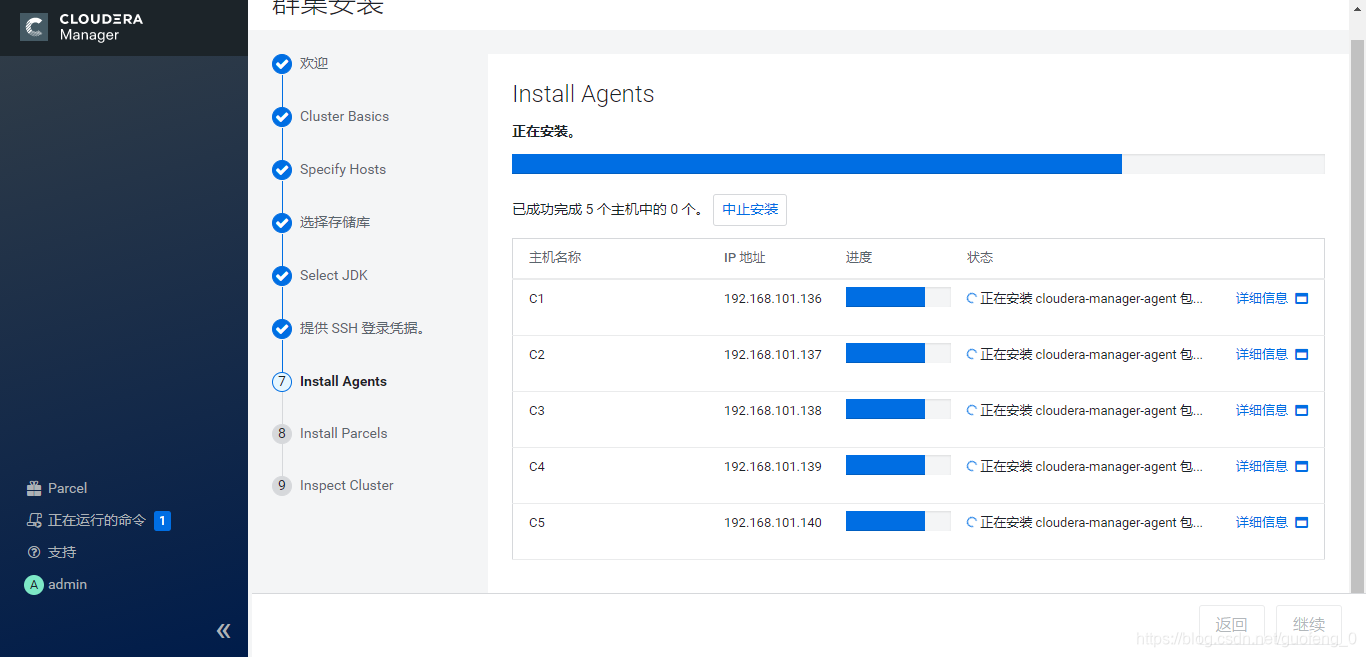Open 详细信息 link for host C5
Viewport: 1366px width, 657px height.
[x=1262, y=522]
